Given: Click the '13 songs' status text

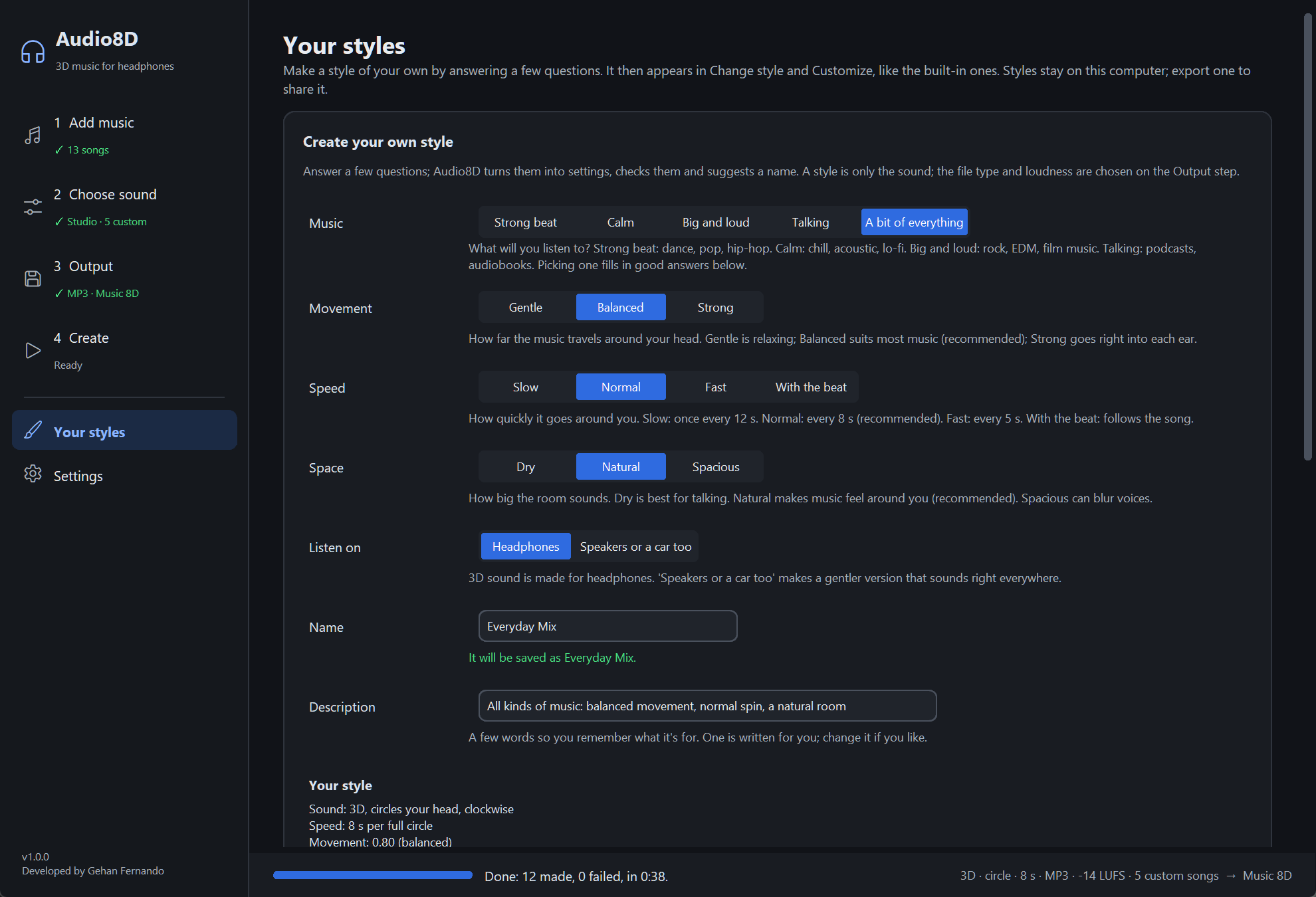Looking at the screenshot, I should pyautogui.click(x=88, y=150).
